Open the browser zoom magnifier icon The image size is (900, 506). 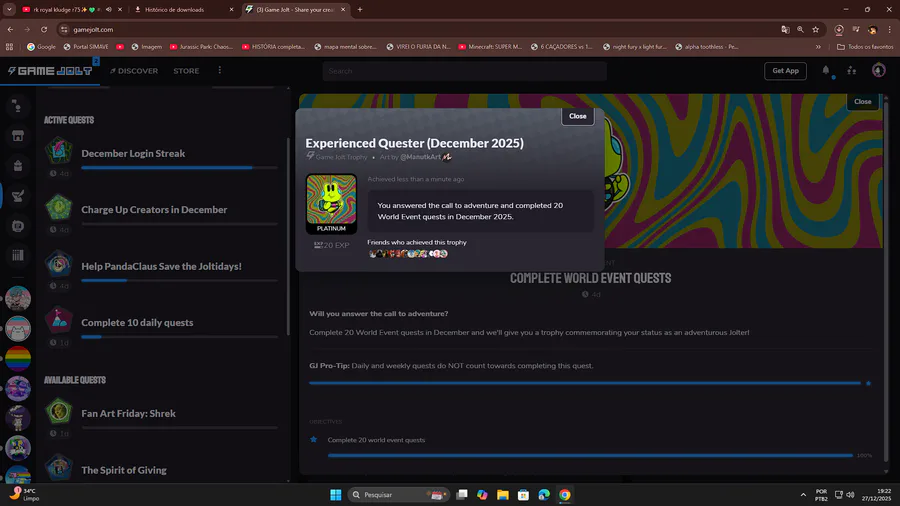800,29
